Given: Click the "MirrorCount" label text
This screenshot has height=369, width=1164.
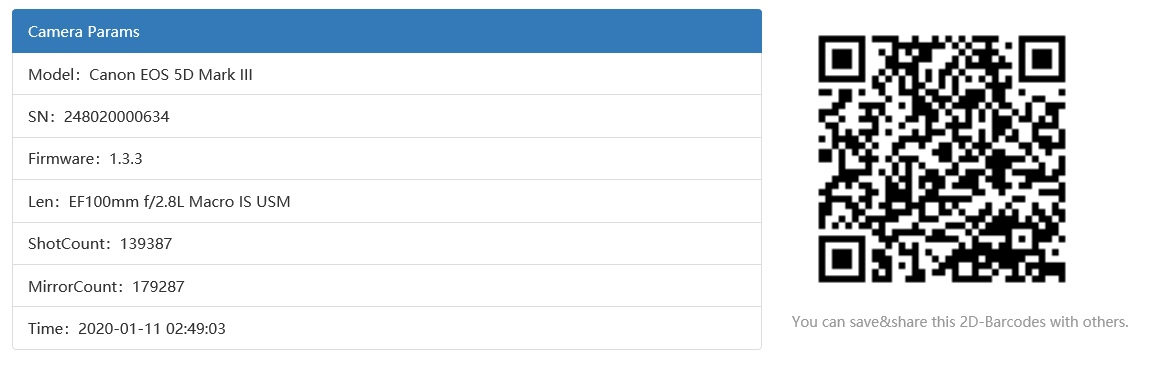Looking at the screenshot, I should pos(71,286).
